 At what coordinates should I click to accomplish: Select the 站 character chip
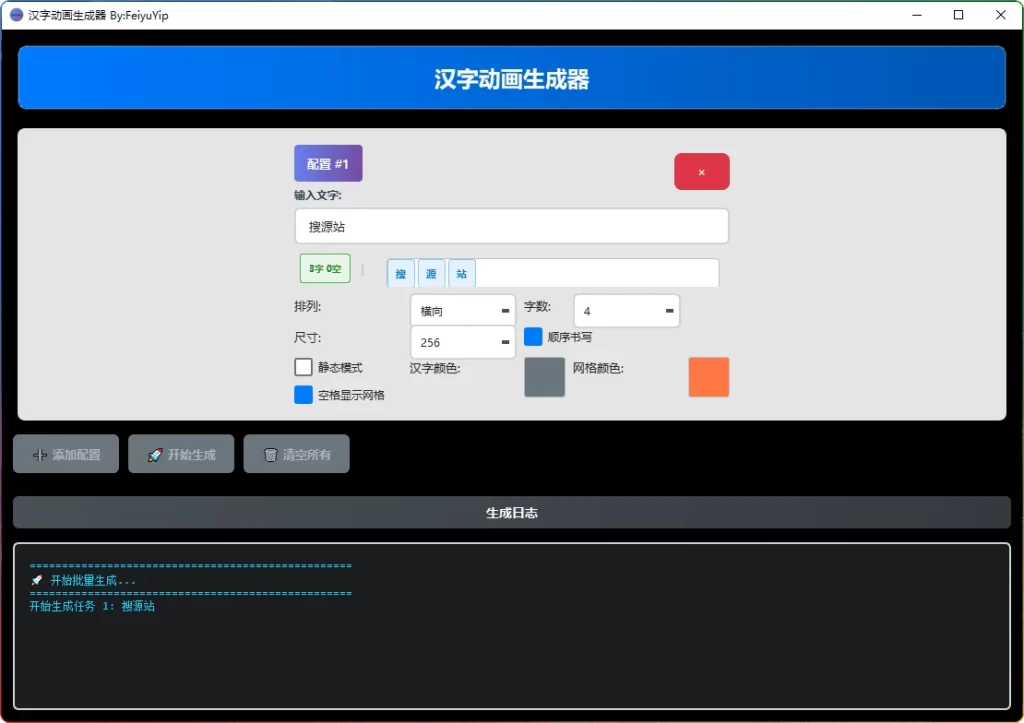461,272
